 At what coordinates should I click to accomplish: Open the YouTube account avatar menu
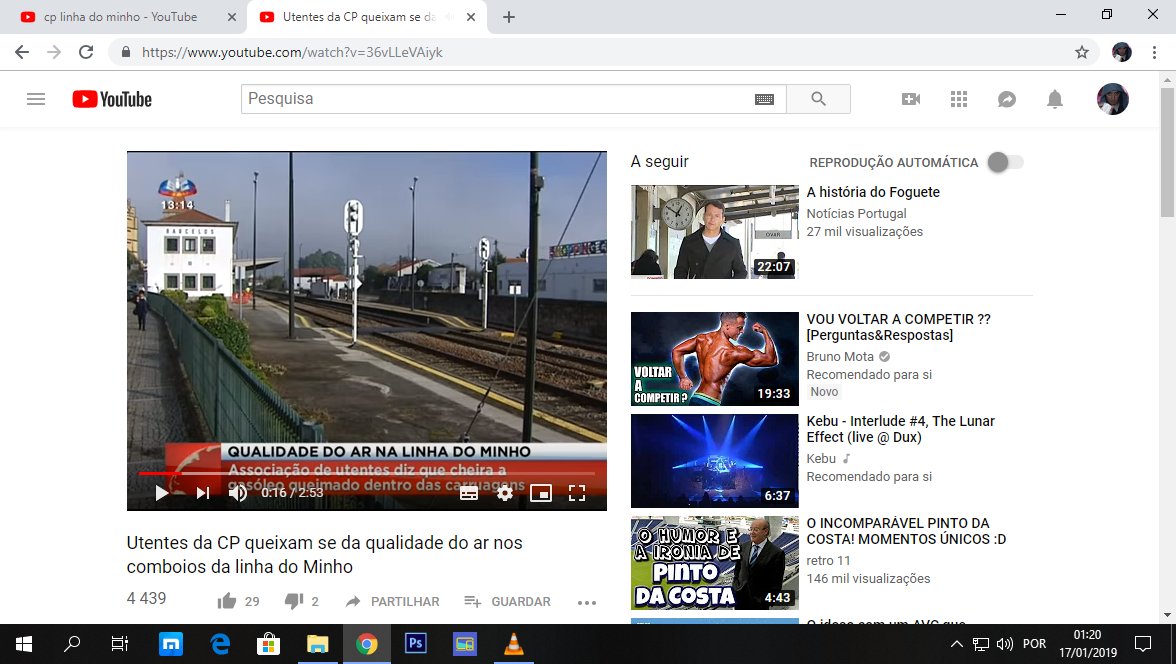coord(1112,99)
